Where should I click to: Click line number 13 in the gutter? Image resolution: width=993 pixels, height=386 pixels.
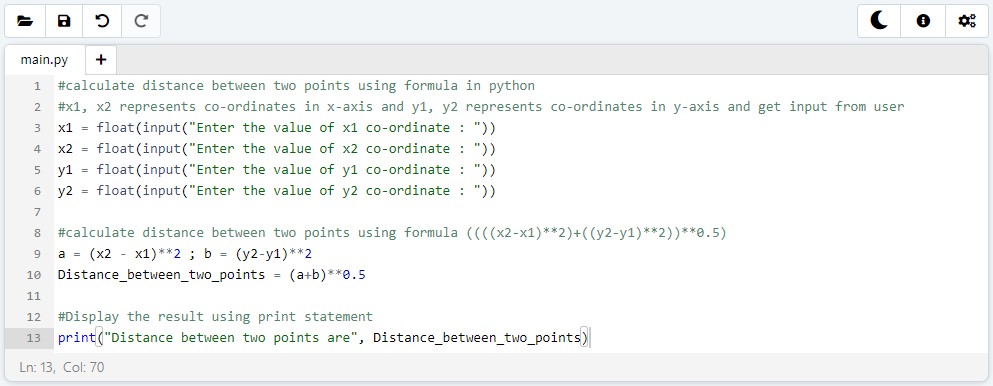point(34,338)
